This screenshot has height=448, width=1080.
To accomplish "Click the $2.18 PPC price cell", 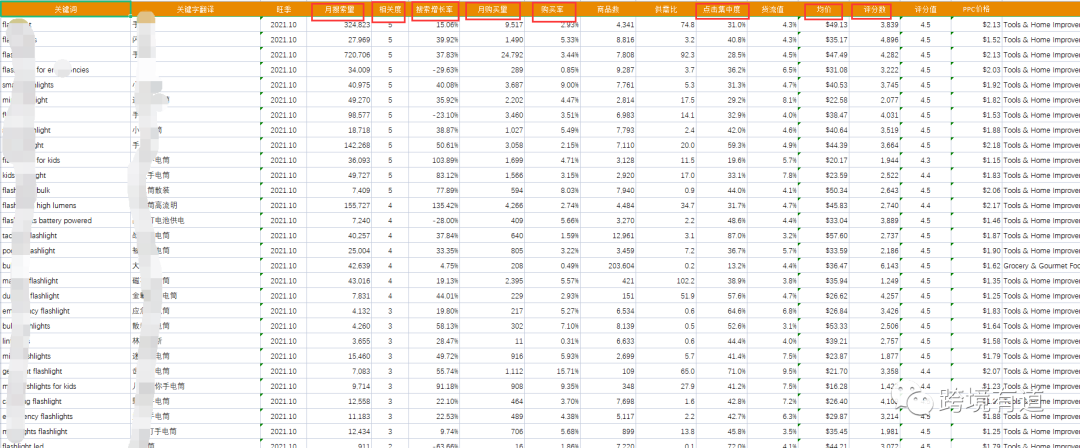I will click(976, 145).
